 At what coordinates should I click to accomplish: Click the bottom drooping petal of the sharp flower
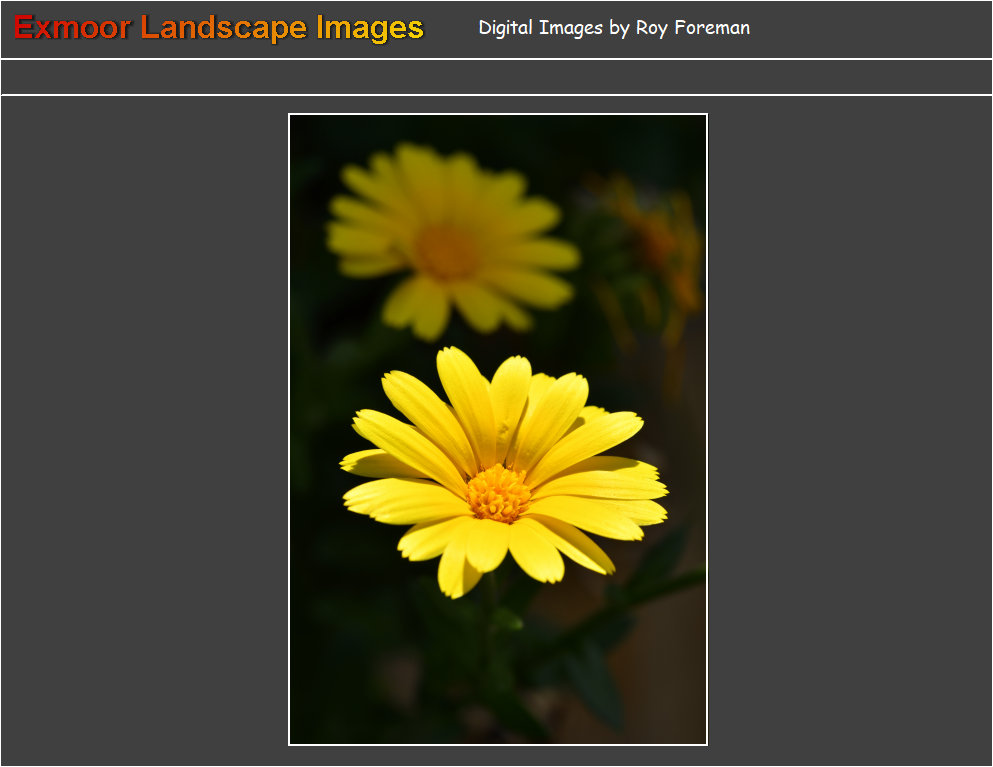coord(457,568)
